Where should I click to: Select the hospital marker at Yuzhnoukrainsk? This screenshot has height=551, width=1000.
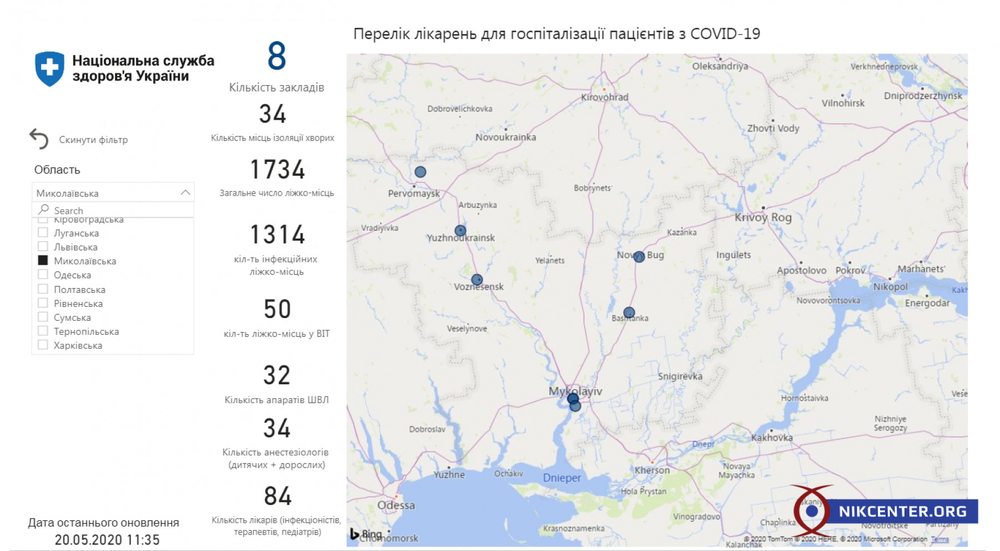(460, 231)
